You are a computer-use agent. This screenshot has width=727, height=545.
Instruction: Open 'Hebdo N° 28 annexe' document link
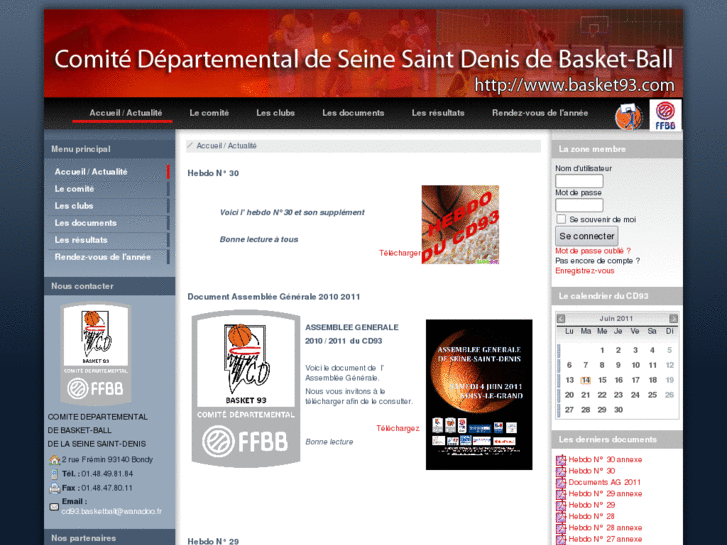click(605, 528)
